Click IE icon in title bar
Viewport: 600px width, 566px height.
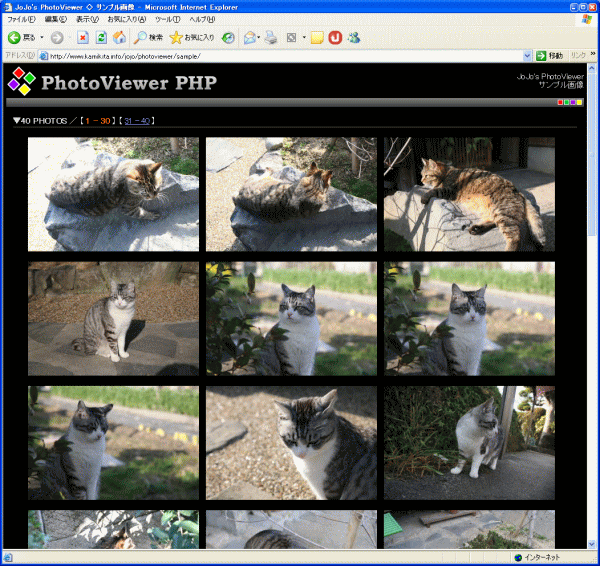[7, 7]
